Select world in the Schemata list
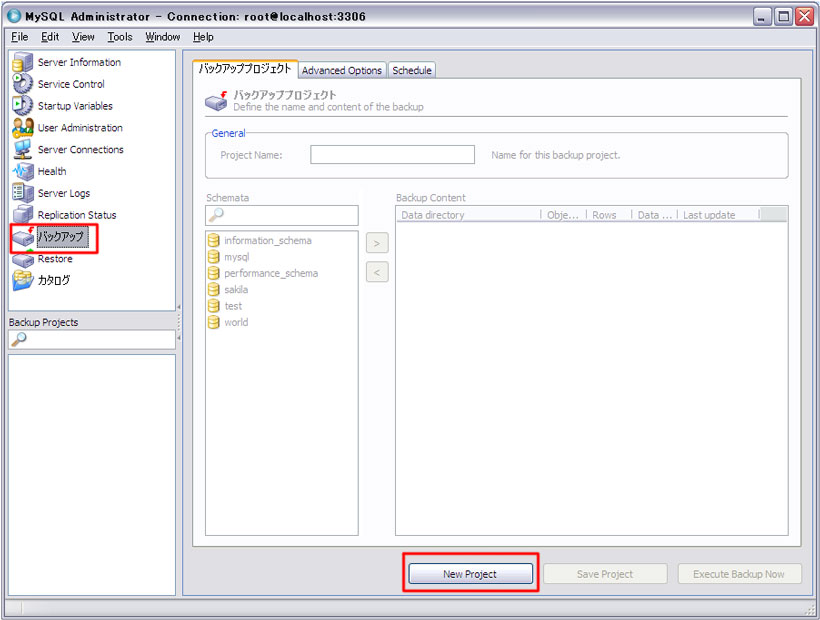 236,322
